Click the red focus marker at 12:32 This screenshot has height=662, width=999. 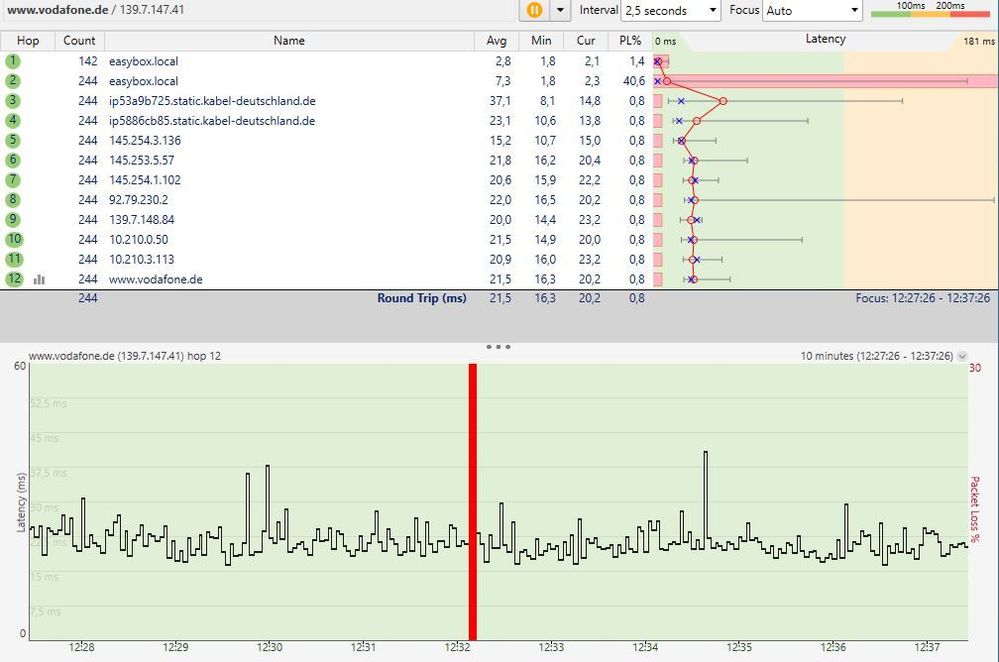(x=471, y=500)
